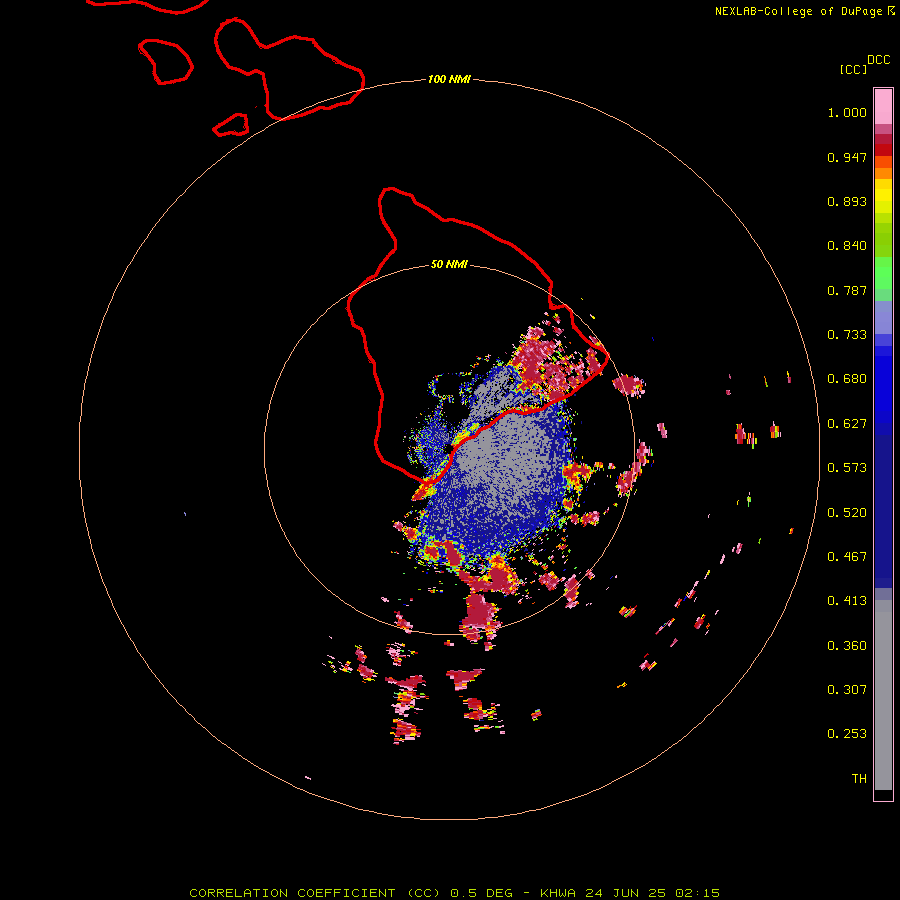Click the black radar site dot at ring center
900x900 pixels.
(x=449, y=448)
